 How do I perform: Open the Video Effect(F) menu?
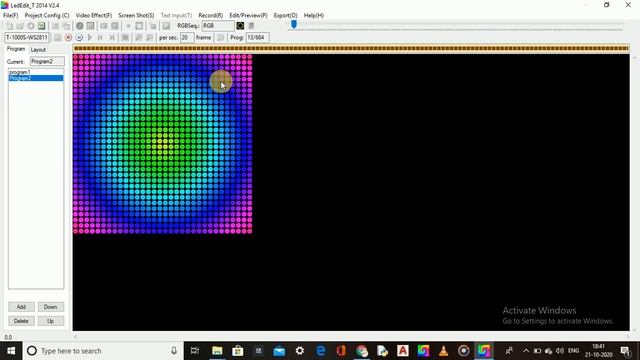click(x=93, y=15)
